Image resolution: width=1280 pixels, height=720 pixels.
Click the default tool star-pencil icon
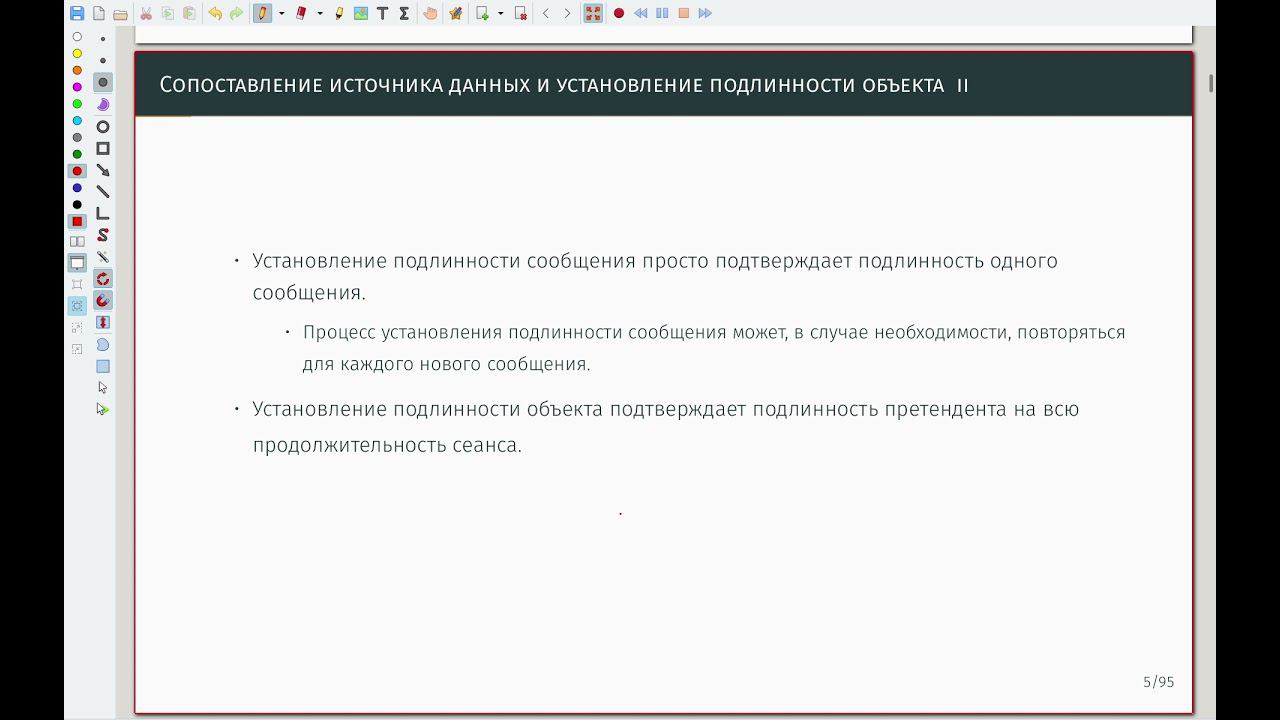(x=455, y=13)
